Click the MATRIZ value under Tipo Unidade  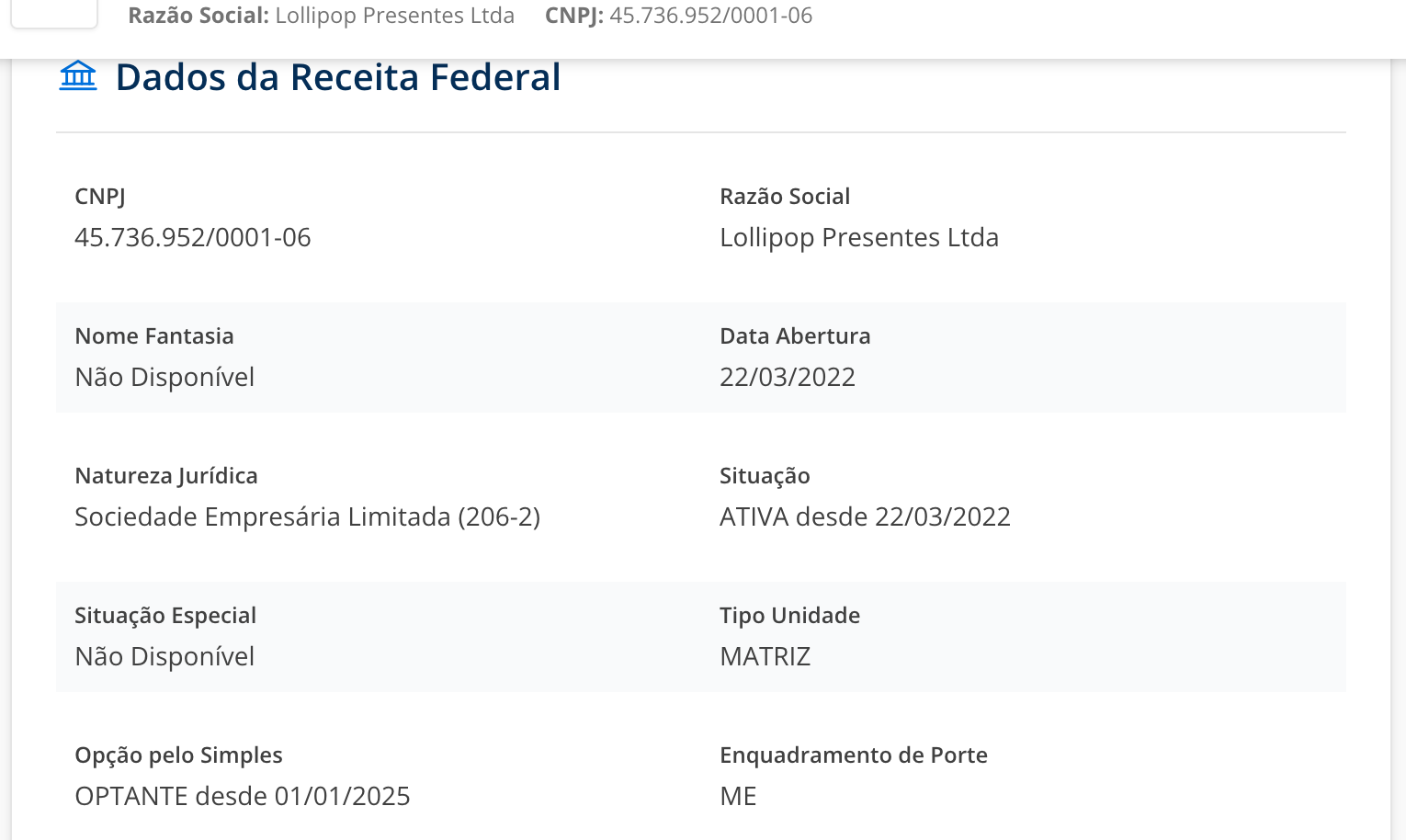765,656
